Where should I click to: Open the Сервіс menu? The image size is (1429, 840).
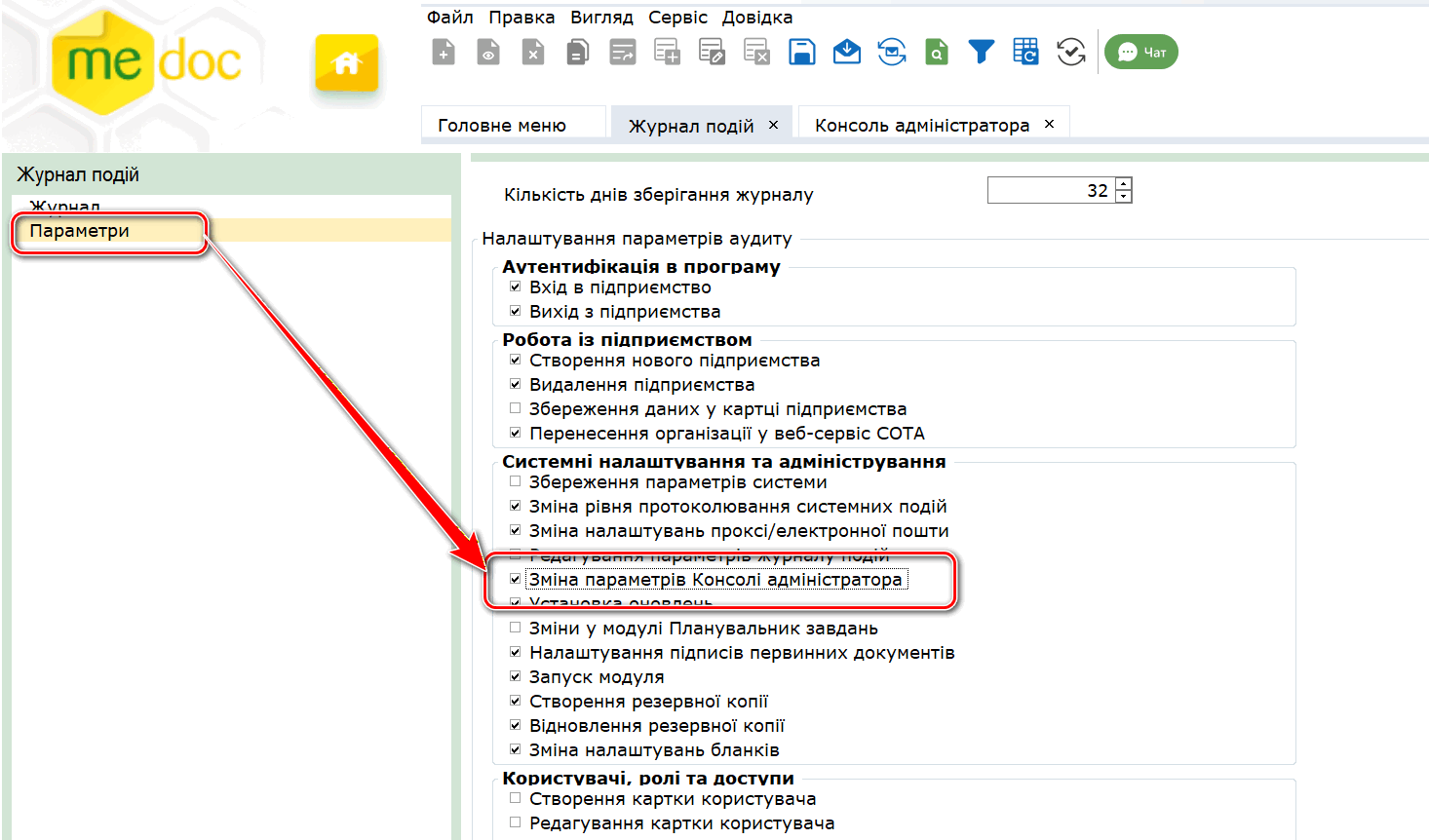(x=677, y=18)
